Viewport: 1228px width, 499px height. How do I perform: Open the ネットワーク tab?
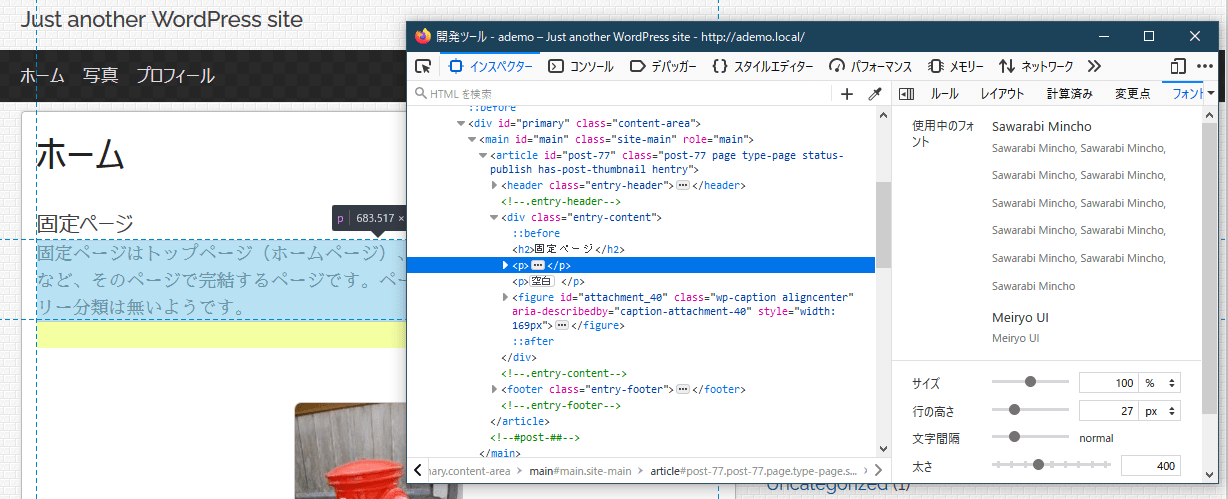1036,66
